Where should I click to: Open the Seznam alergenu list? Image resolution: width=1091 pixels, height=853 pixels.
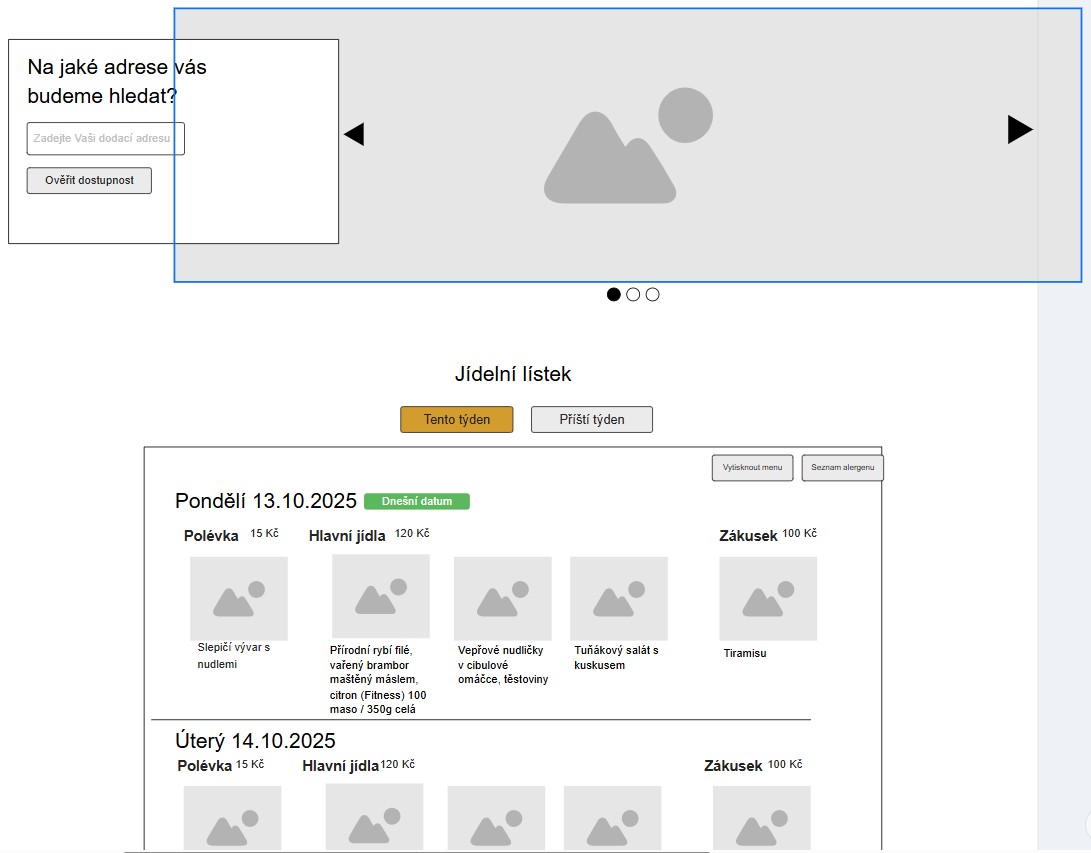coord(843,468)
